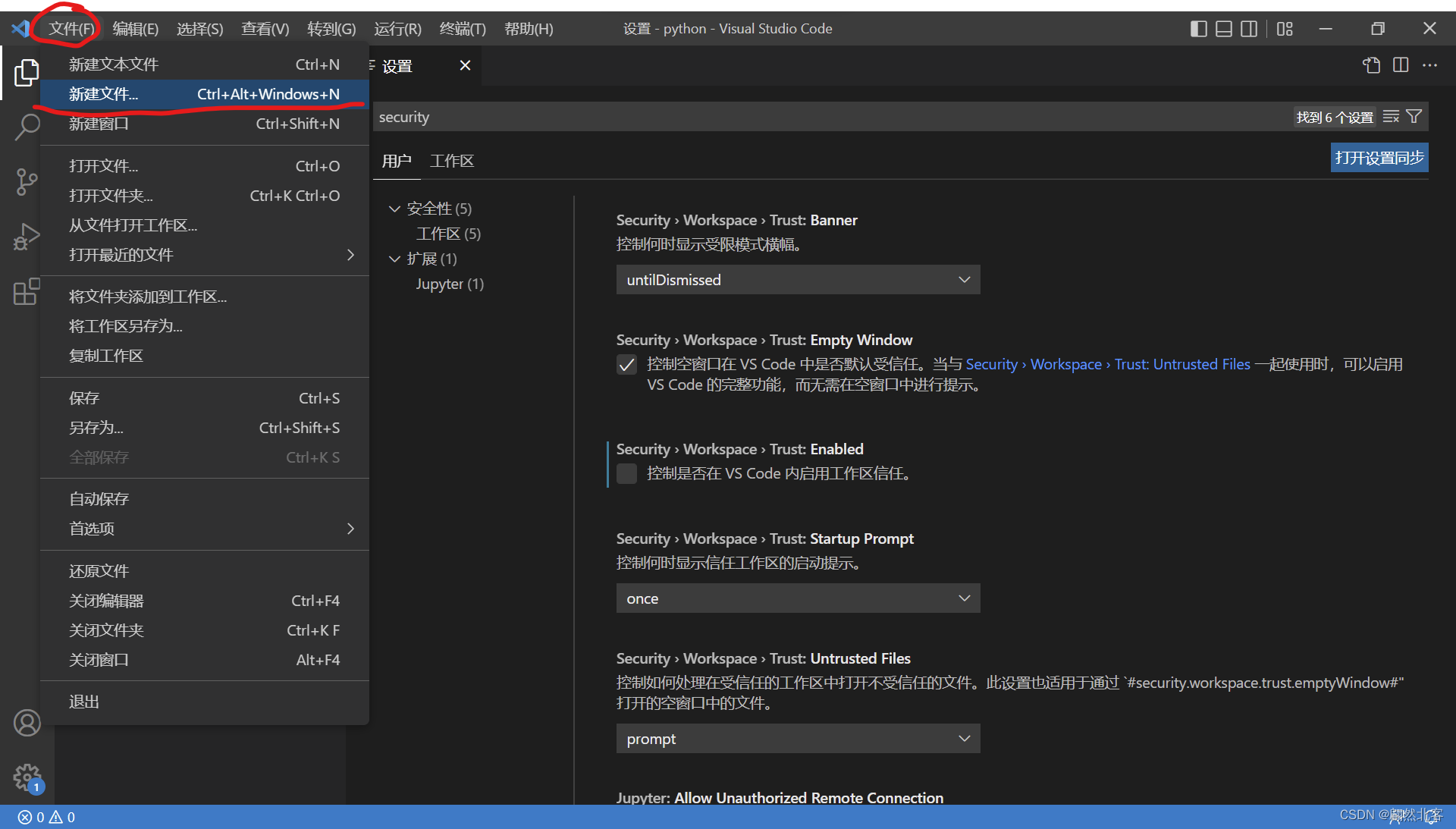Image resolution: width=1456 pixels, height=829 pixels.
Task: Open the Explorer view in the activity bar
Action: click(x=27, y=73)
